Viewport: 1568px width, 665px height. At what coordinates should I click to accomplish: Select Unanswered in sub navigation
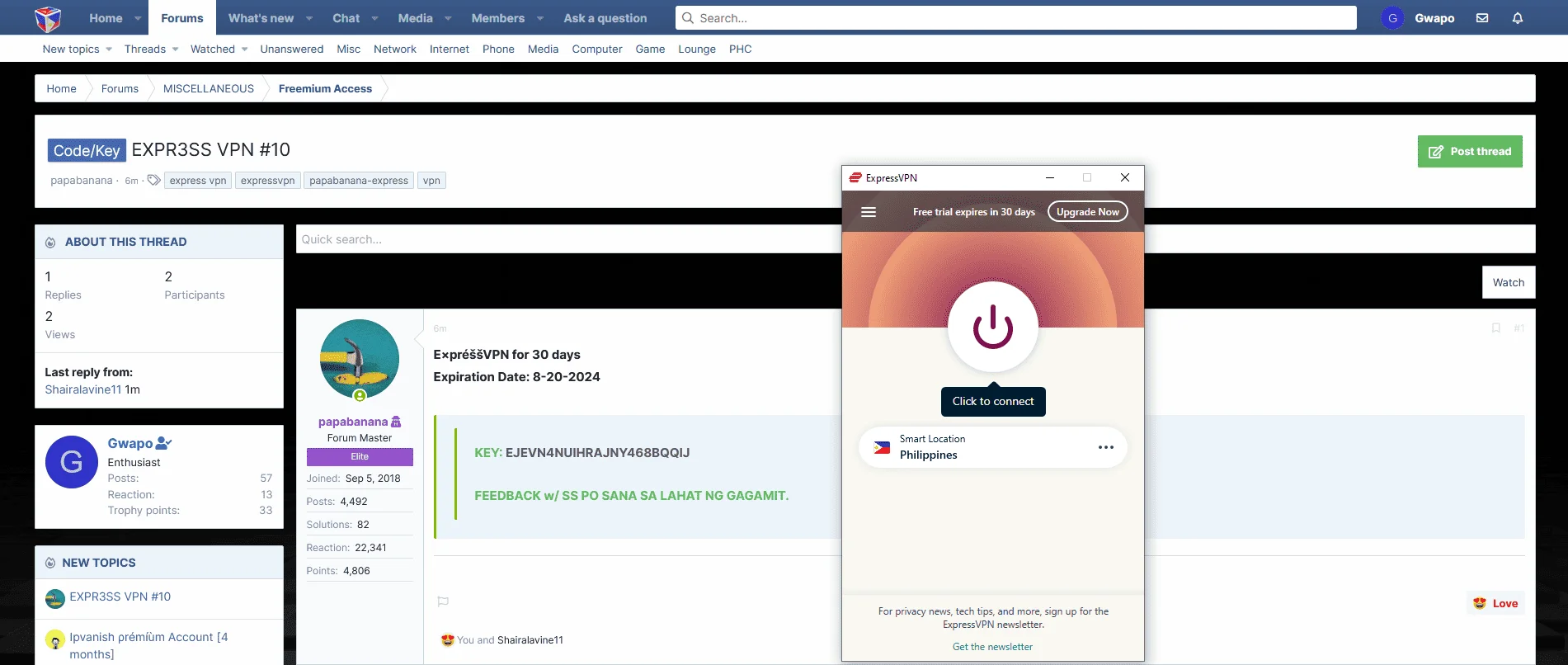292,50
